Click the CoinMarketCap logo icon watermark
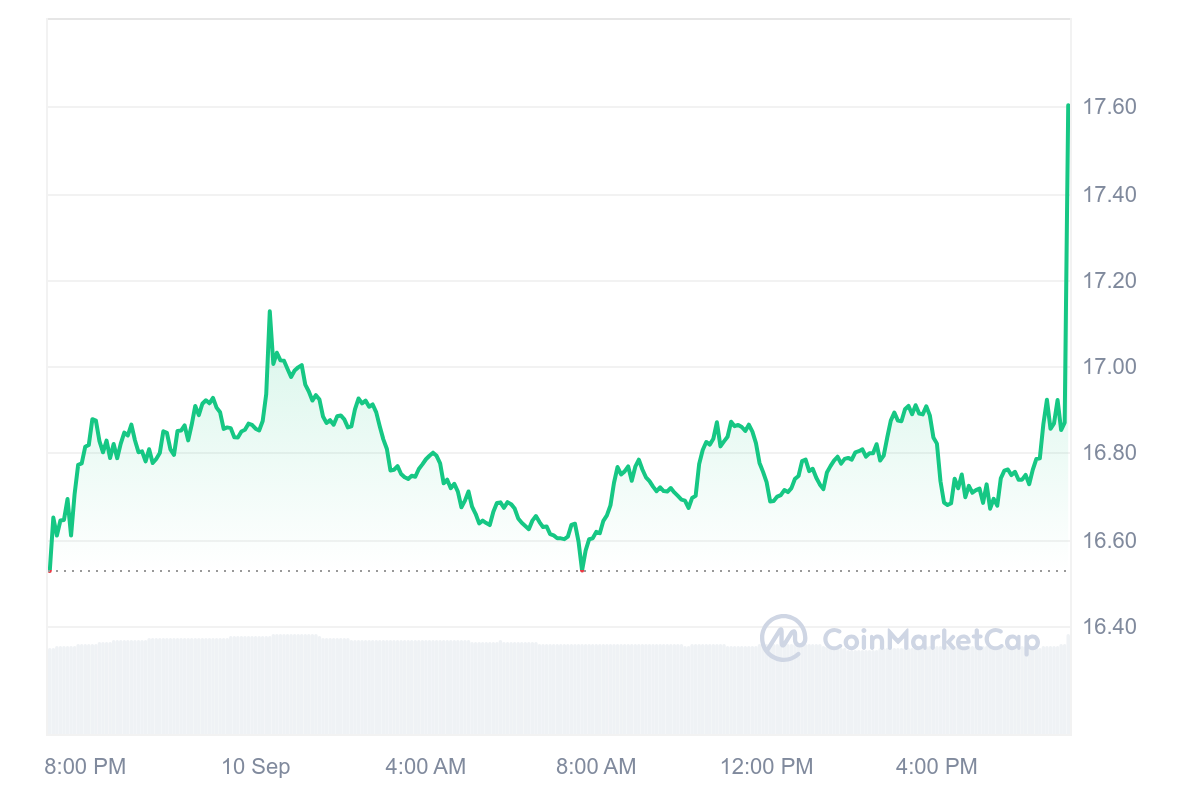 click(784, 638)
